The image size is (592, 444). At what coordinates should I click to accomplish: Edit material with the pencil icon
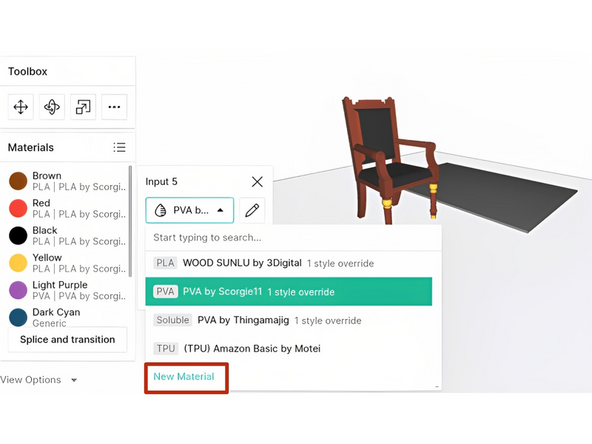252,210
